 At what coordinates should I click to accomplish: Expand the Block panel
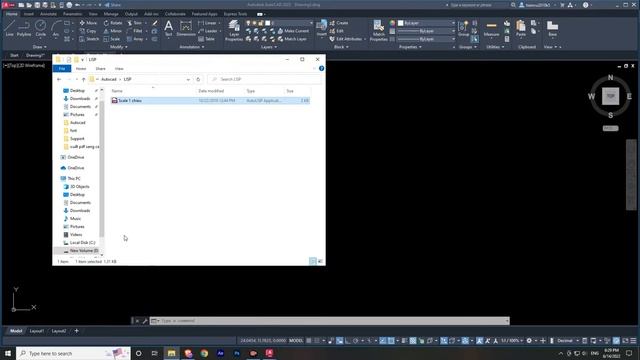pos(341,47)
